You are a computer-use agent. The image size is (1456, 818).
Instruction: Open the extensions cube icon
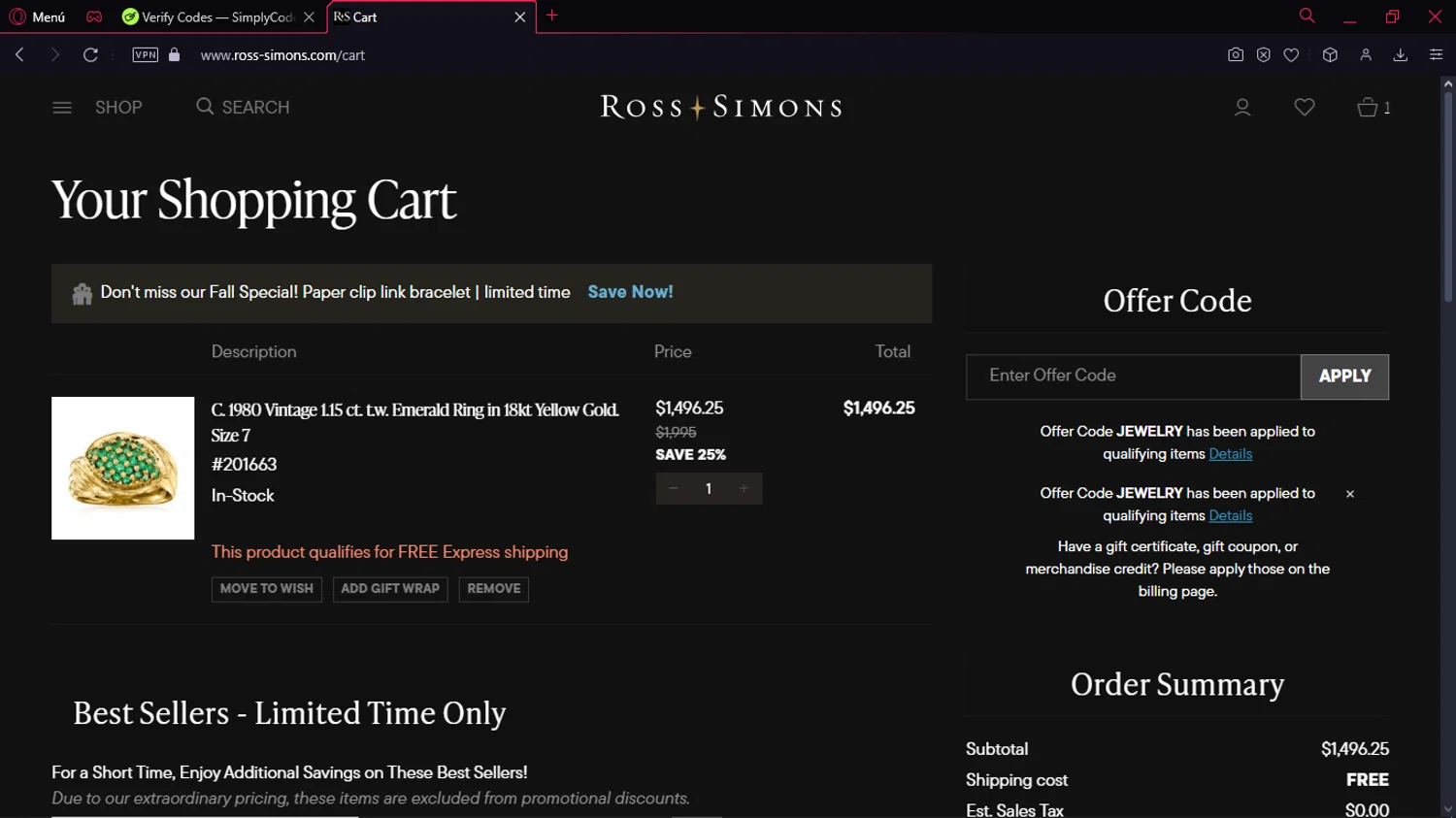click(x=1331, y=55)
